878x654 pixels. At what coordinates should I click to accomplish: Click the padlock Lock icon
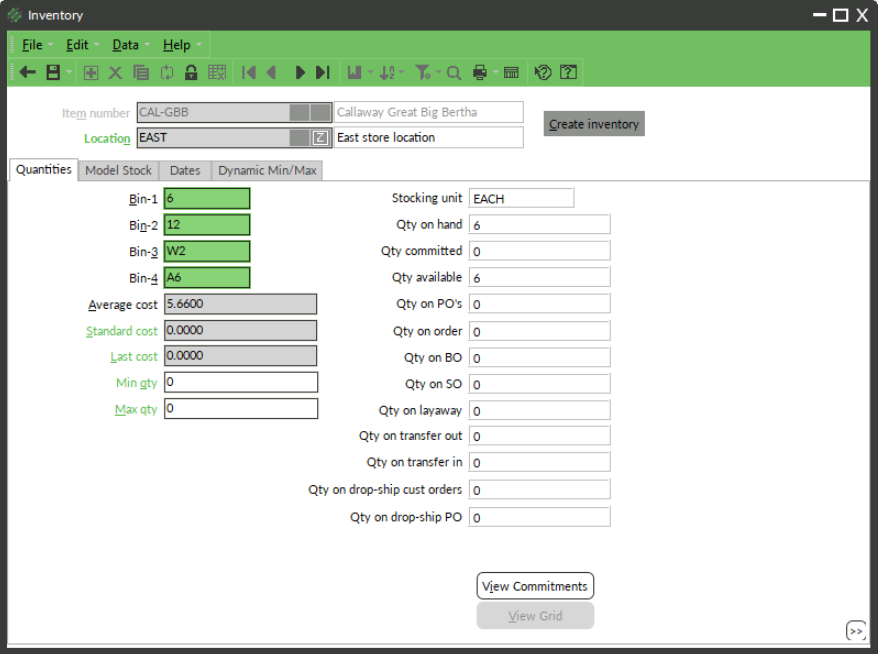[191, 72]
